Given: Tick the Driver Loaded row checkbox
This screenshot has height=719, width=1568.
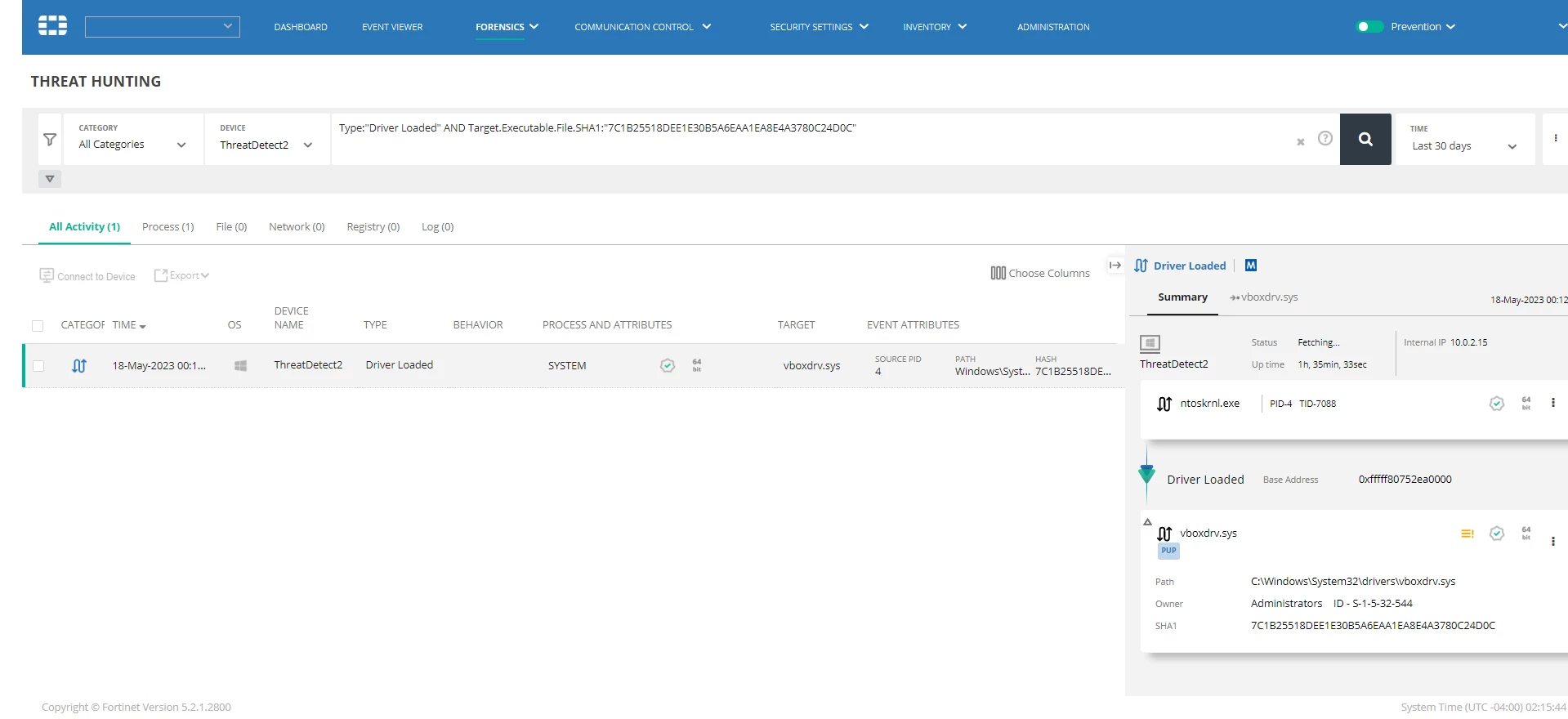Looking at the screenshot, I should pos(38,366).
